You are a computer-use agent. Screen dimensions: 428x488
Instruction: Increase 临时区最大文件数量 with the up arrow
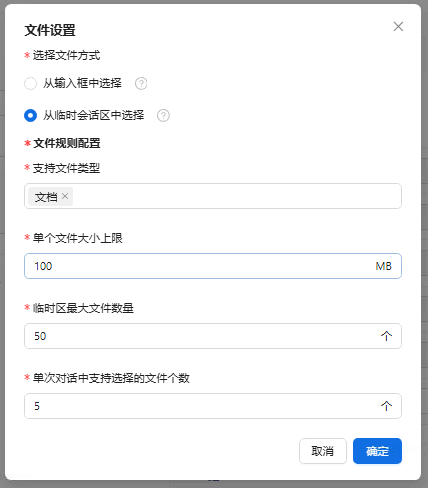(386, 336)
